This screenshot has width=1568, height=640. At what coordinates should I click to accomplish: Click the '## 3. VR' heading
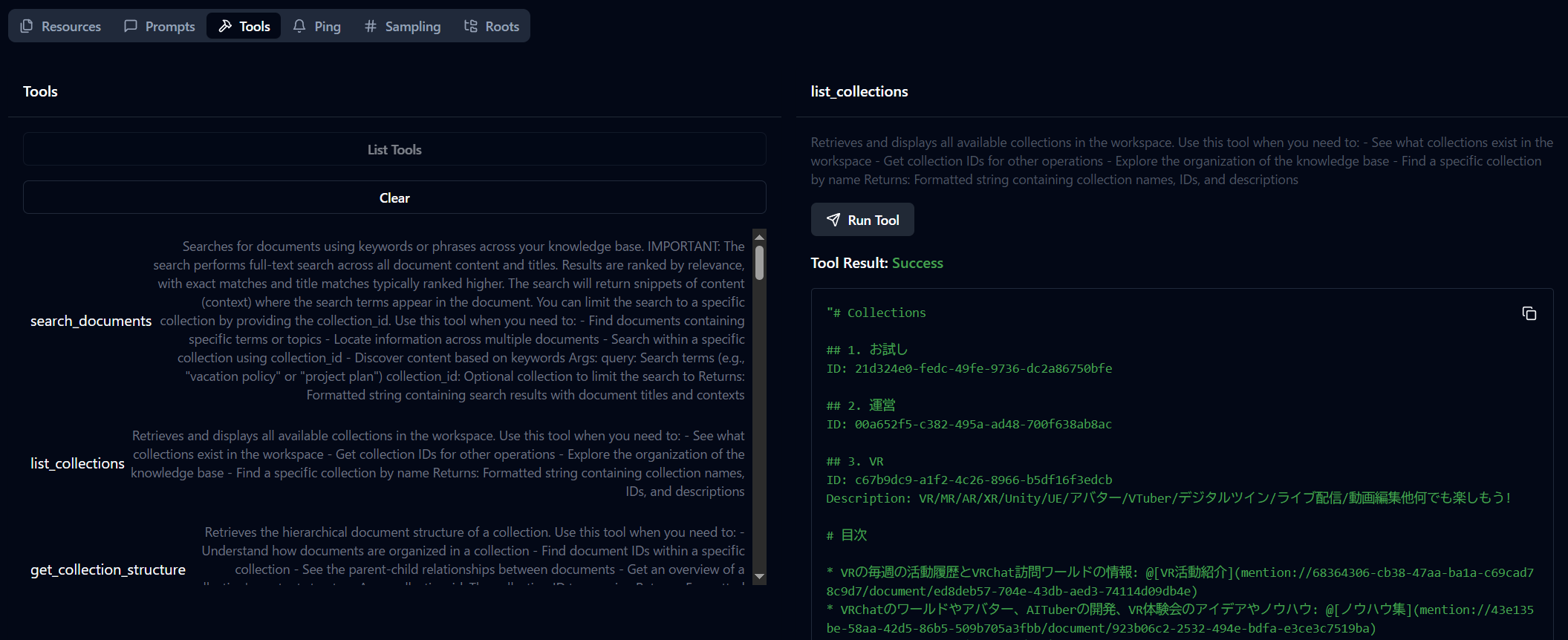click(855, 461)
